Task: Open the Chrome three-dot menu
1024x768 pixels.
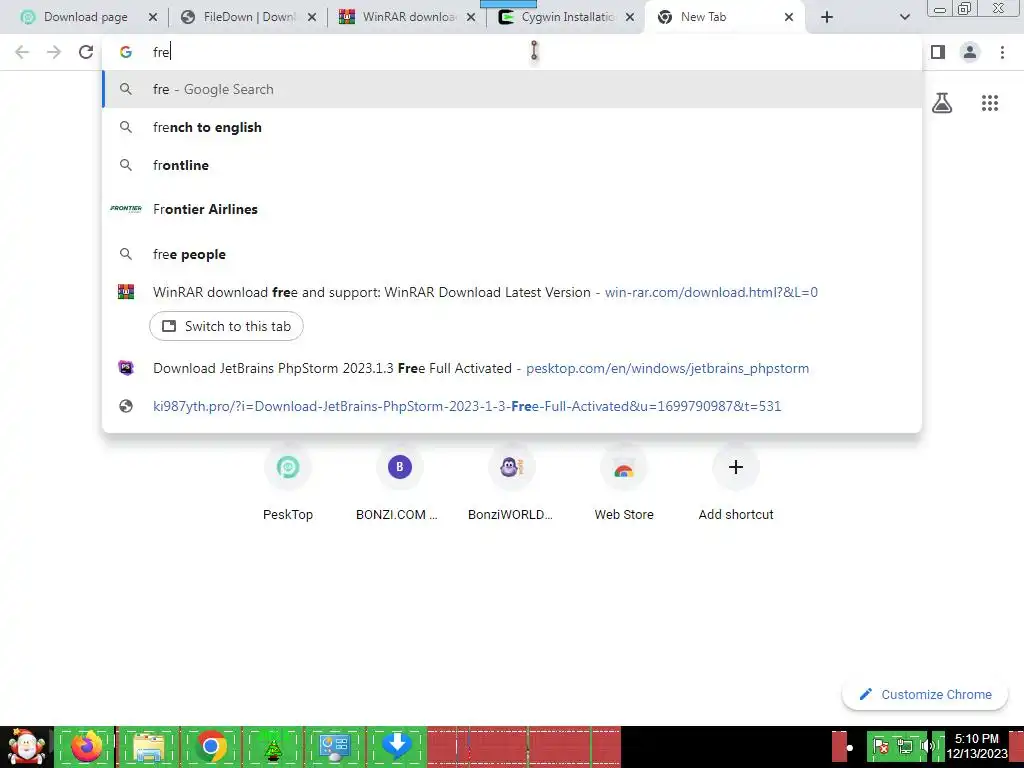Action: tap(1002, 52)
